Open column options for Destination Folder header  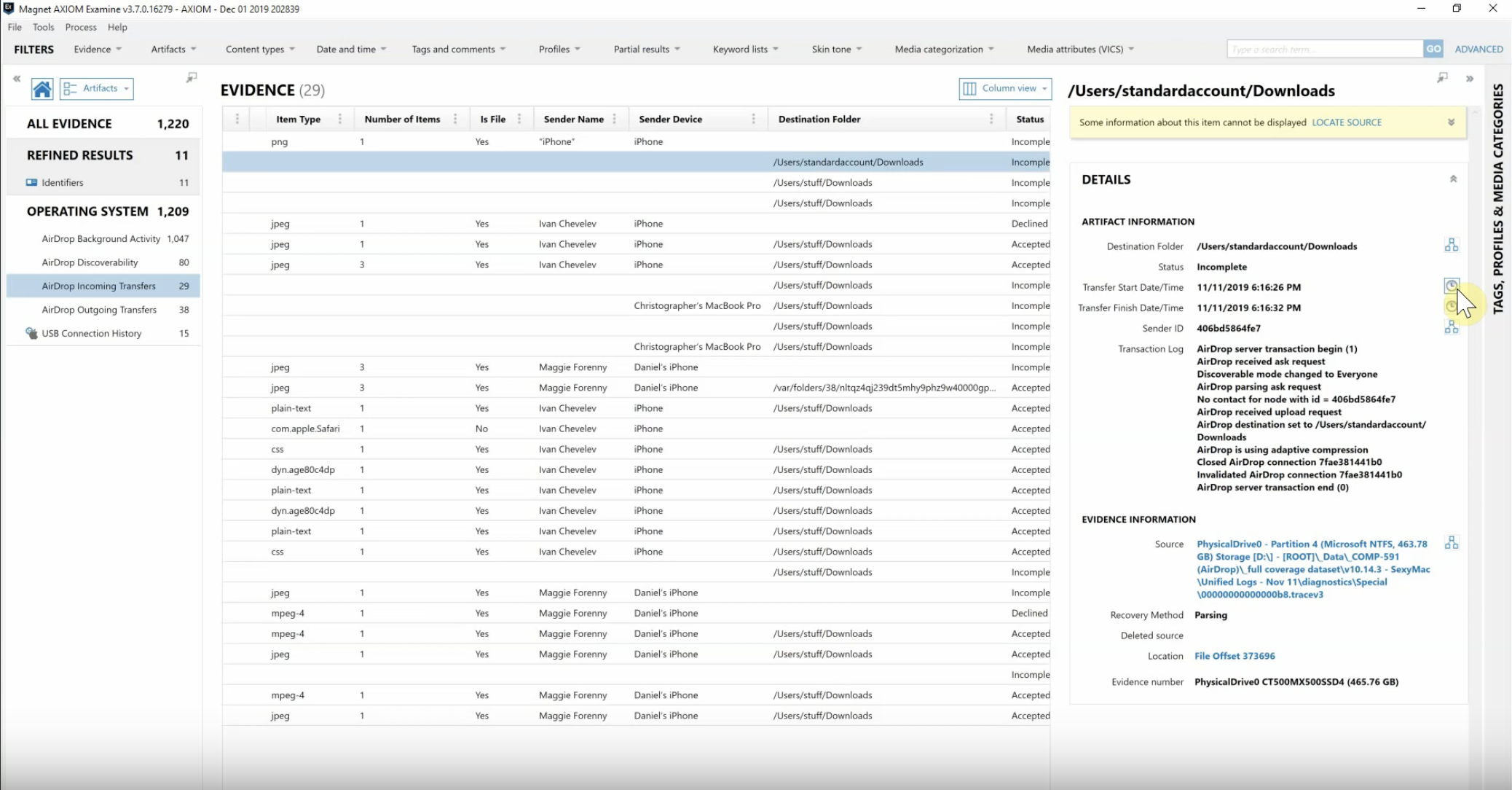[991, 119]
